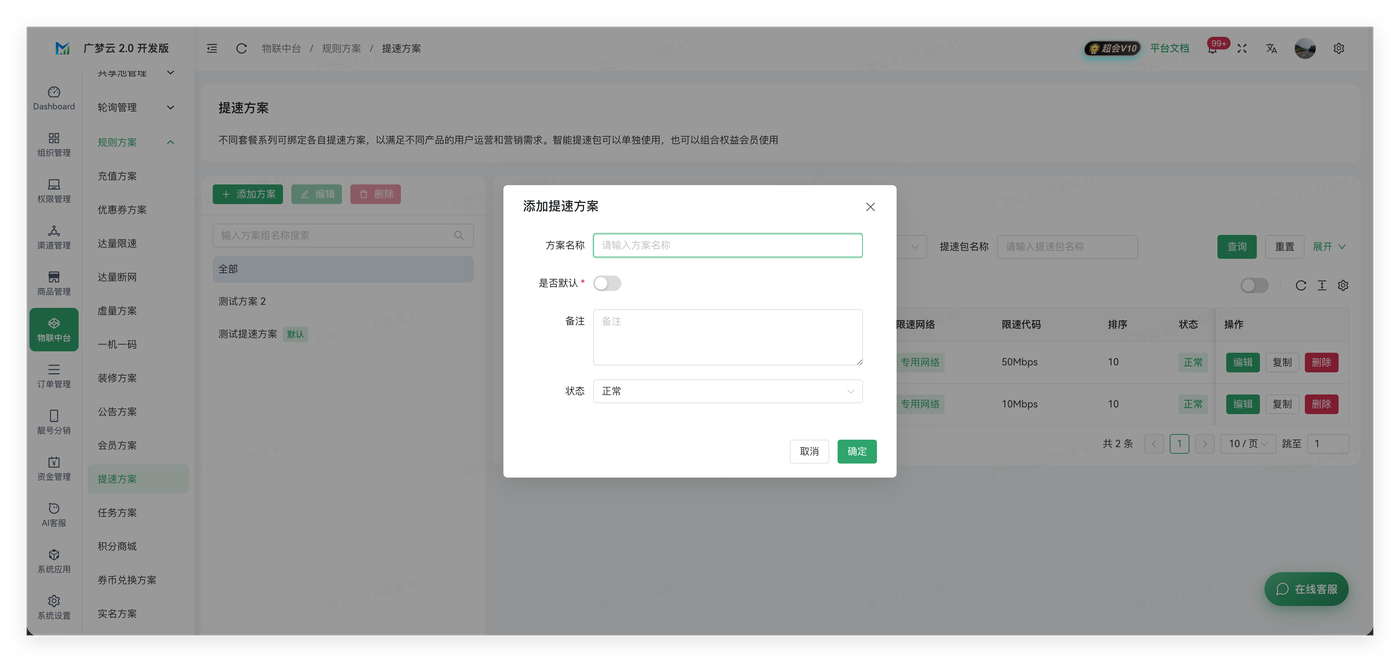Open 渠道管理 in the left rail
This screenshot has height=662, width=1400.
pos(54,237)
